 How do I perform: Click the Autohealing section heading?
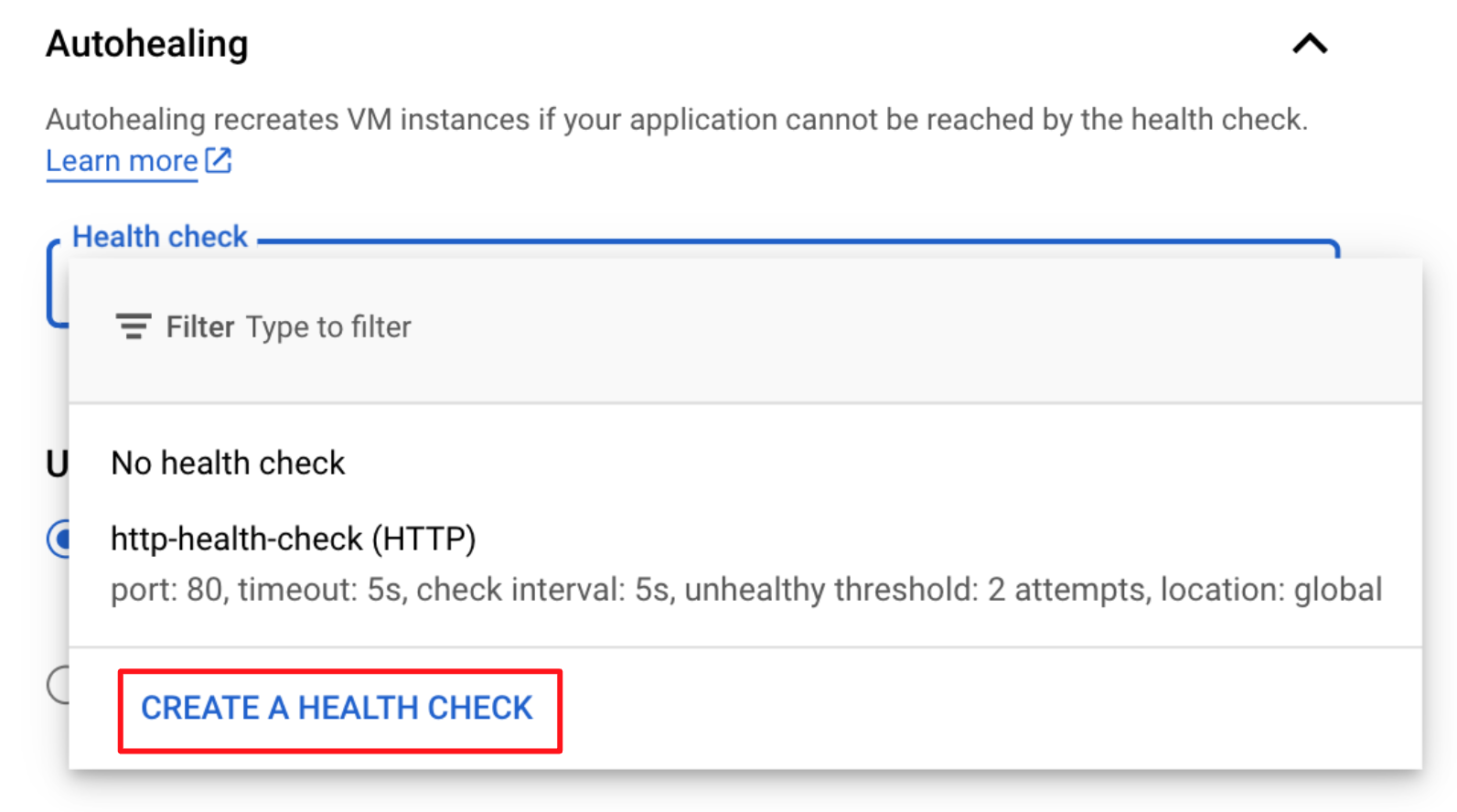click(147, 44)
